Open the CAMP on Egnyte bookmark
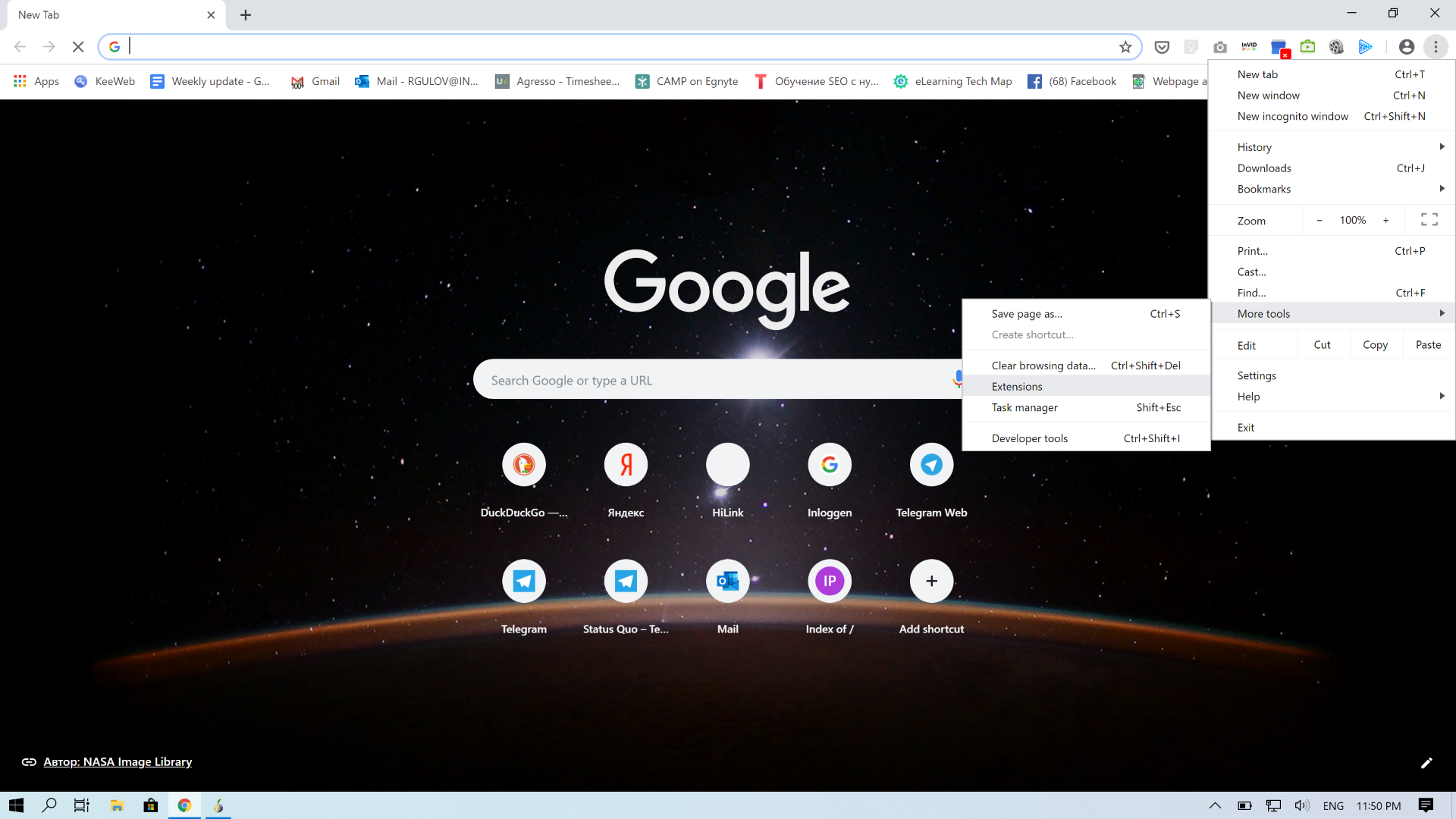This screenshot has height=819, width=1456. [686, 81]
